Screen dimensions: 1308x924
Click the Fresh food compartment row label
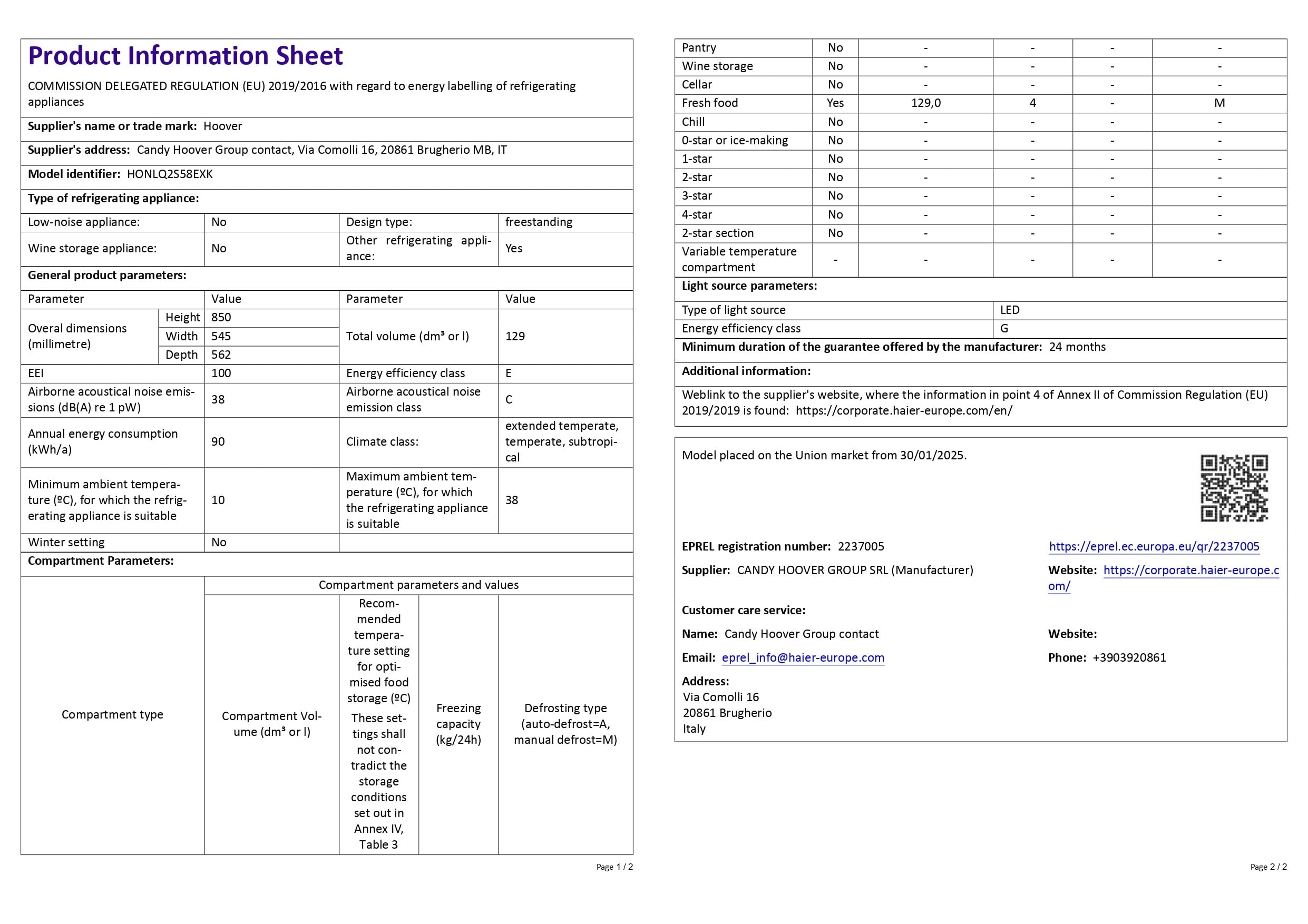(x=709, y=103)
